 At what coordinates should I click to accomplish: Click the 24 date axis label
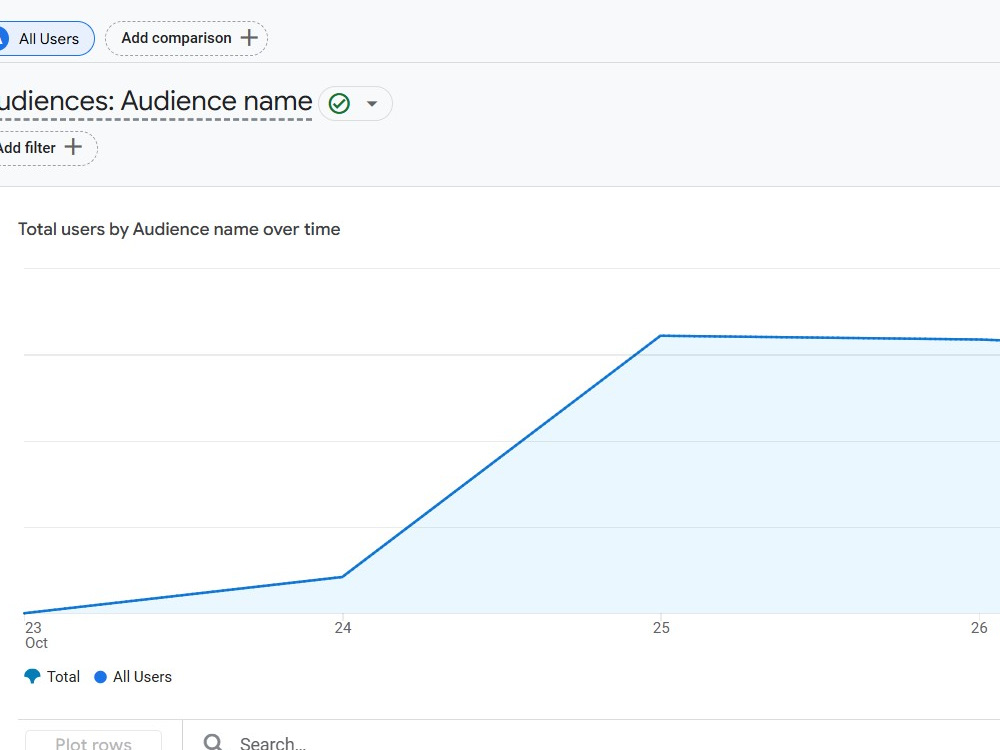click(343, 628)
